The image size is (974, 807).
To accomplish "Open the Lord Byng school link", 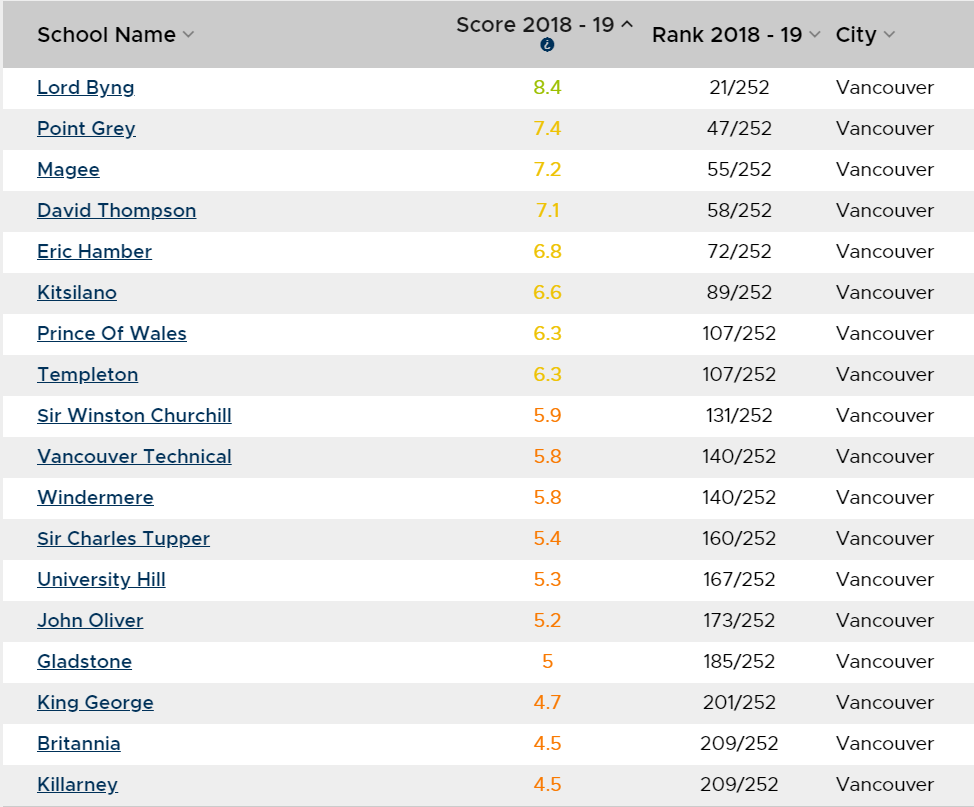I will point(86,88).
